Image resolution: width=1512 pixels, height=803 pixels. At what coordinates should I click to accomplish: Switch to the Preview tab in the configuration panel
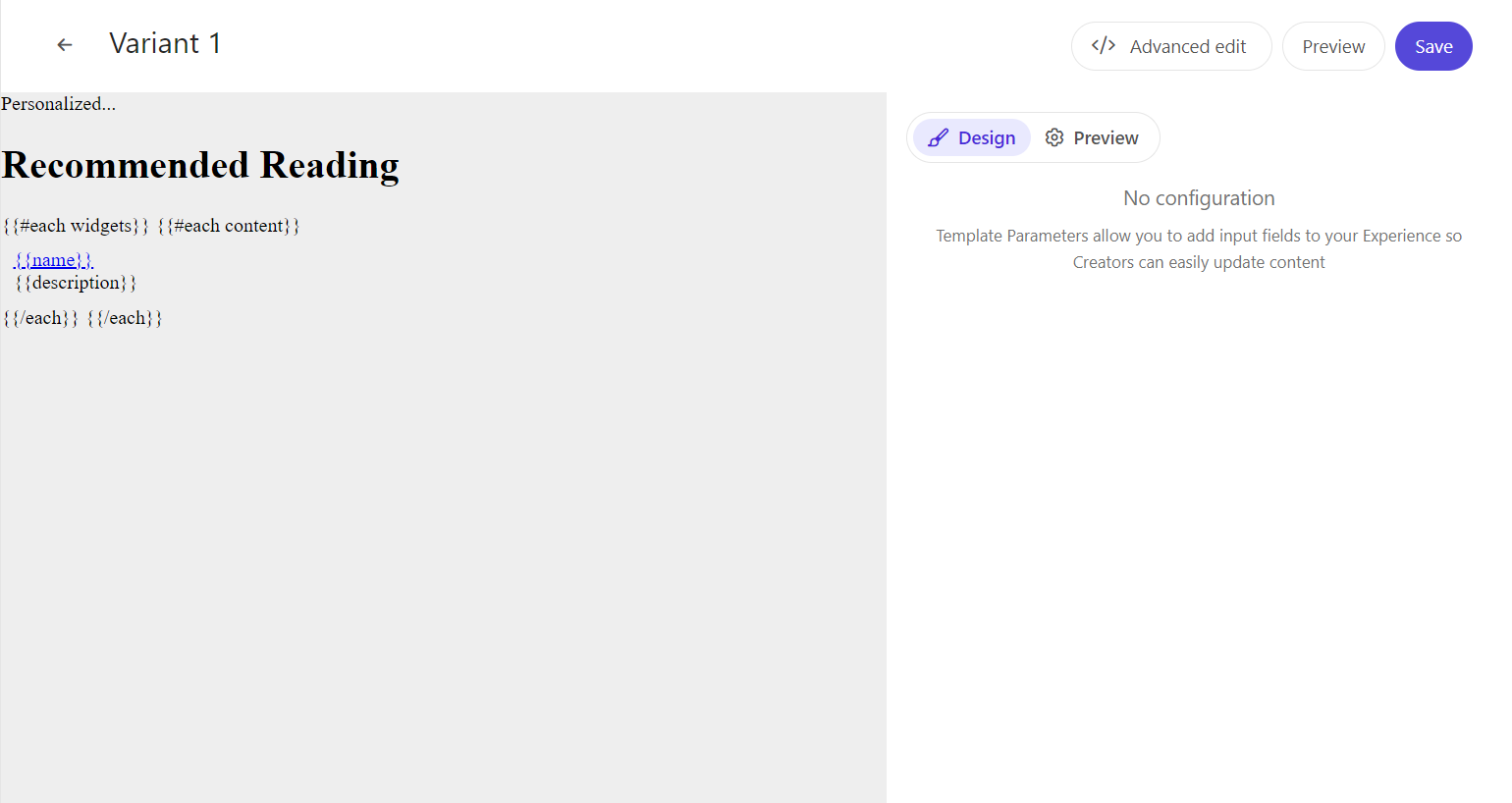pos(1092,137)
